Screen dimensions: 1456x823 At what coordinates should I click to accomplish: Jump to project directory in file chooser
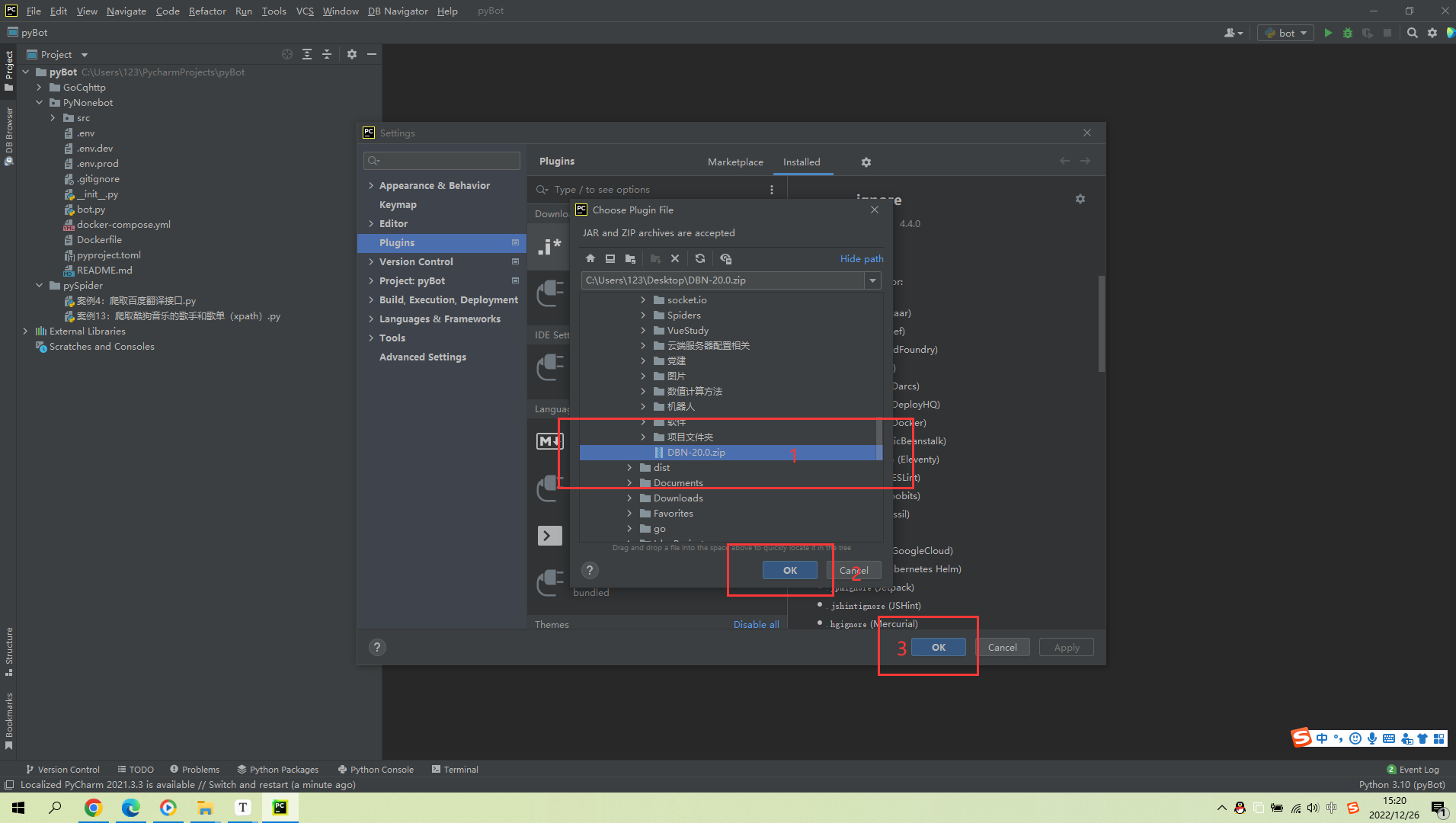(x=630, y=258)
